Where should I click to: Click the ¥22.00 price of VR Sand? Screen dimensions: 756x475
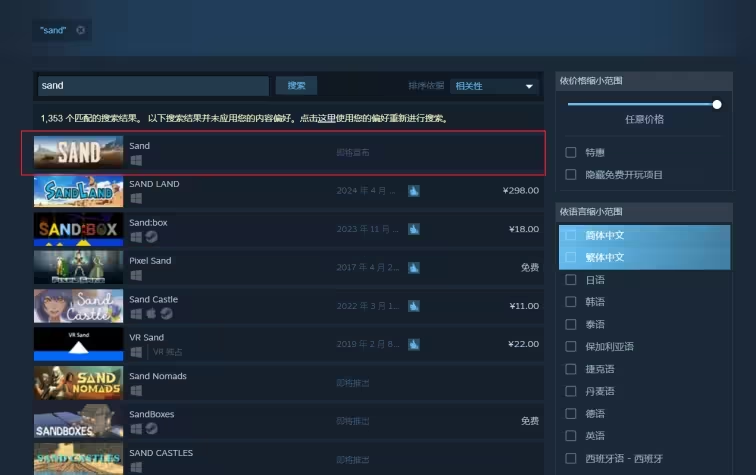[524, 344]
